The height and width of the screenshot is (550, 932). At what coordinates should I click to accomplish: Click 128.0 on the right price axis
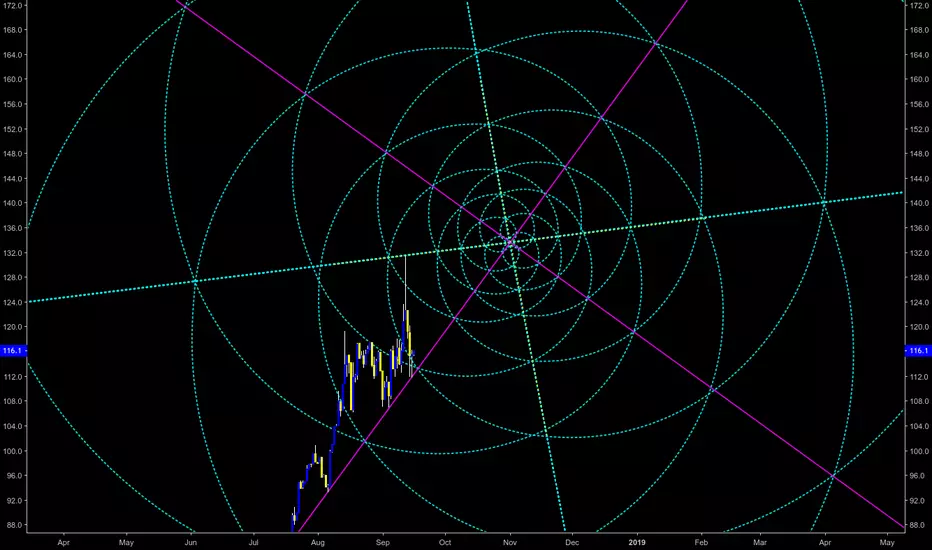coord(919,277)
